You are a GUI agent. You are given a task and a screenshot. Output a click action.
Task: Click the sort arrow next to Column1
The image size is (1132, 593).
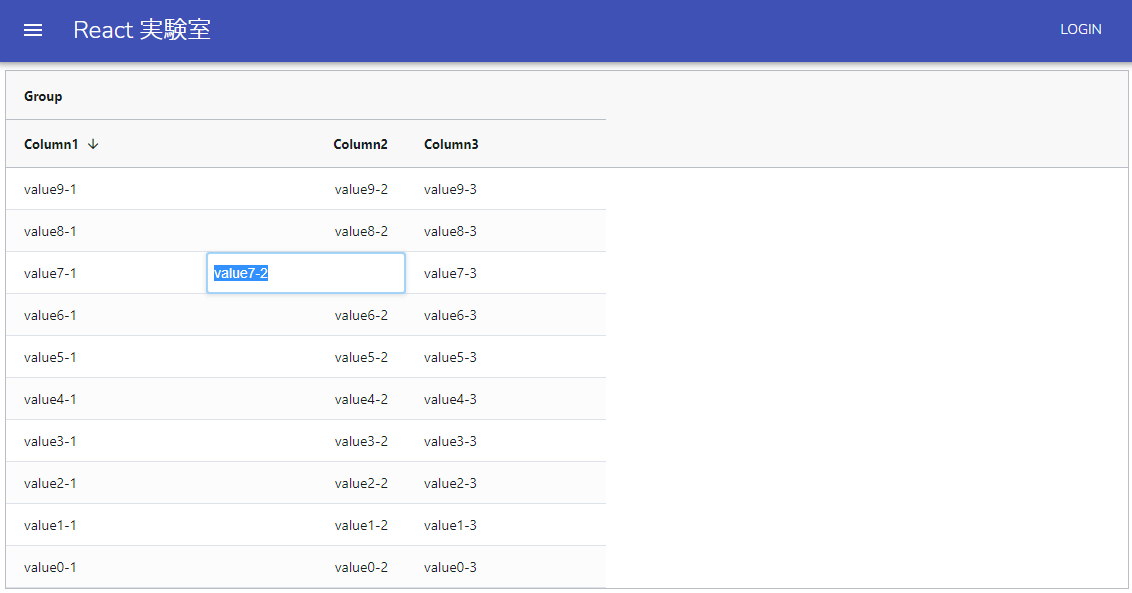[x=92, y=143]
